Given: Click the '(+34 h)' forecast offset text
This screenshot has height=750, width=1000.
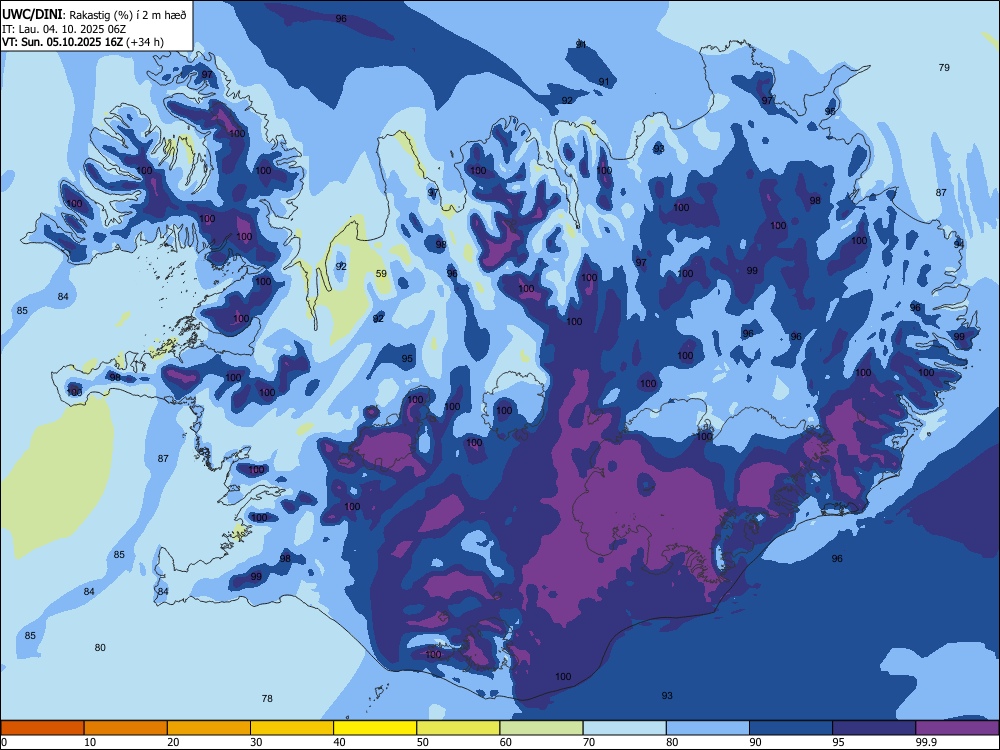Looking at the screenshot, I should click(x=145, y=42).
